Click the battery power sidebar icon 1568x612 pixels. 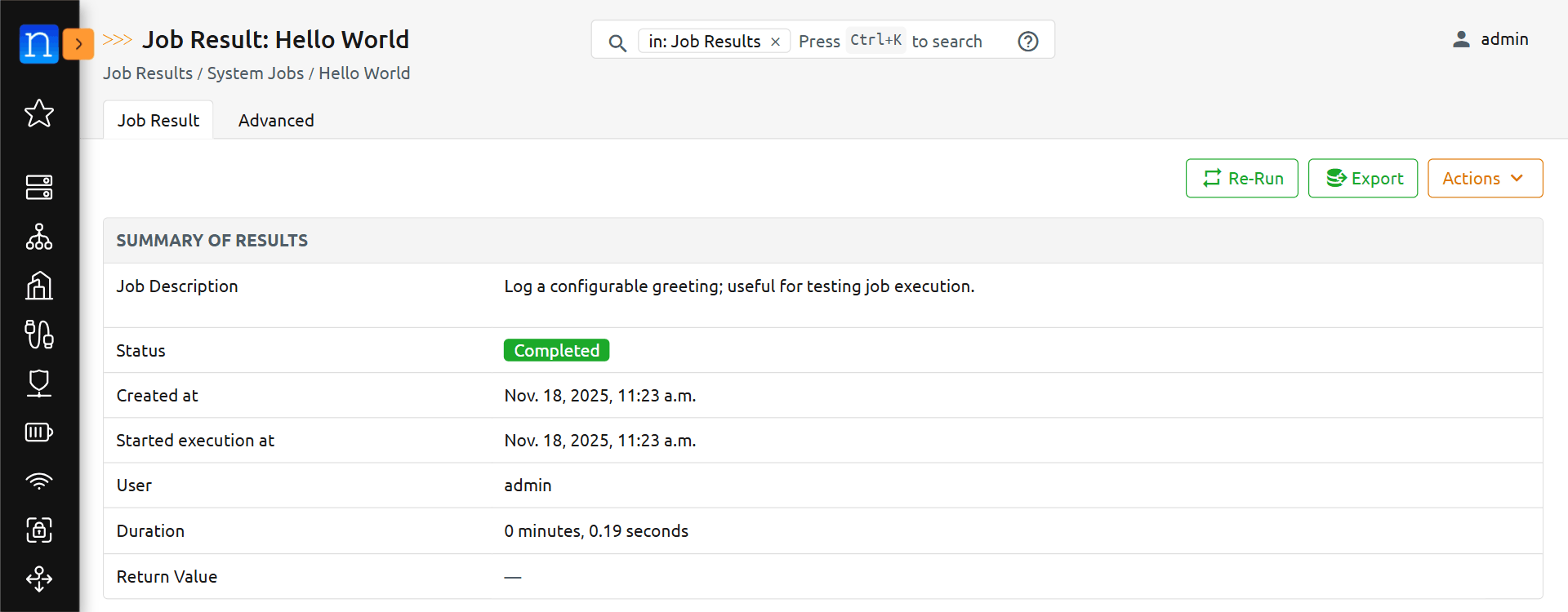[38, 432]
